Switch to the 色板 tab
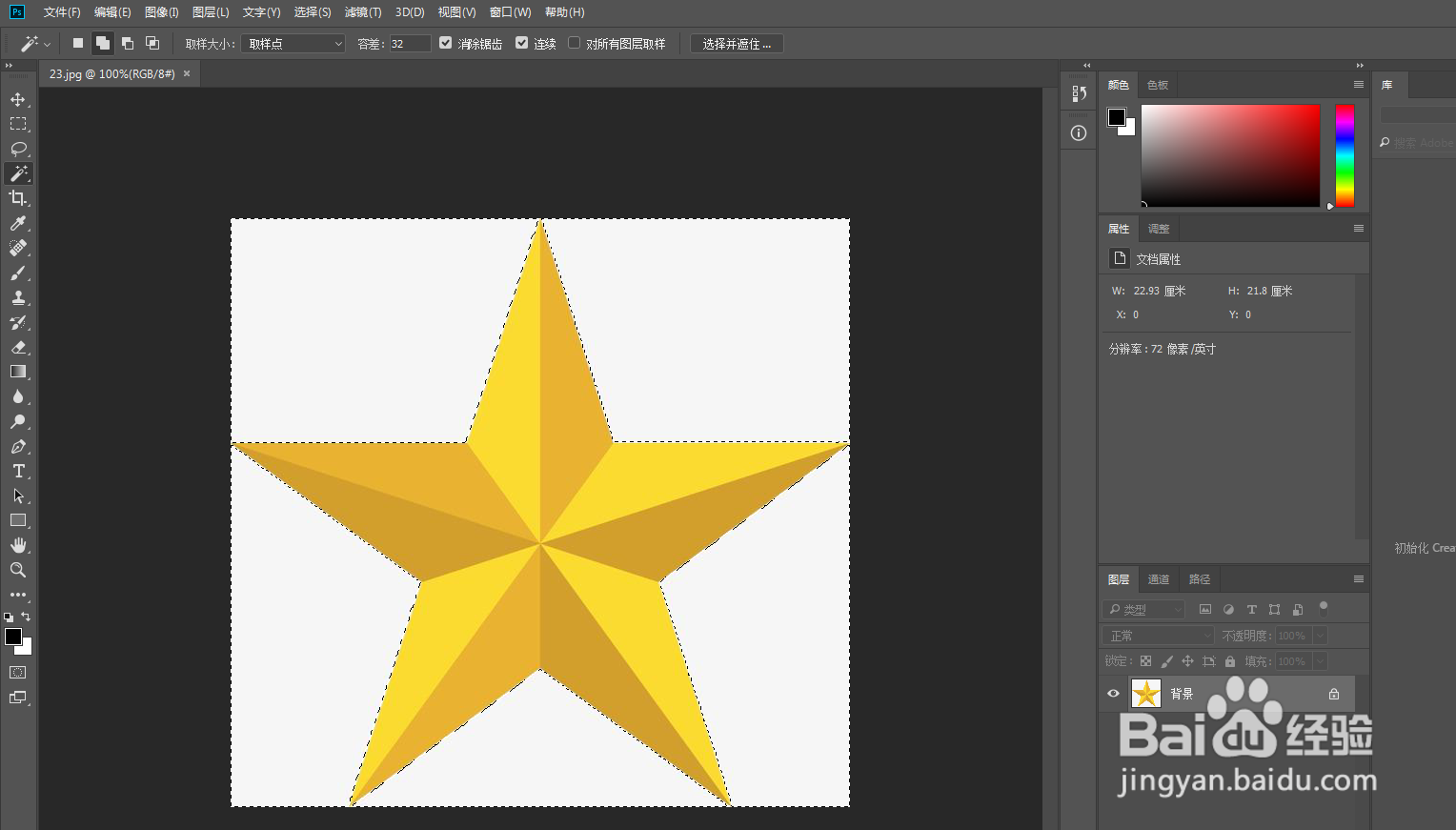Image resolution: width=1456 pixels, height=830 pixels. click(x=1158, y=85)
